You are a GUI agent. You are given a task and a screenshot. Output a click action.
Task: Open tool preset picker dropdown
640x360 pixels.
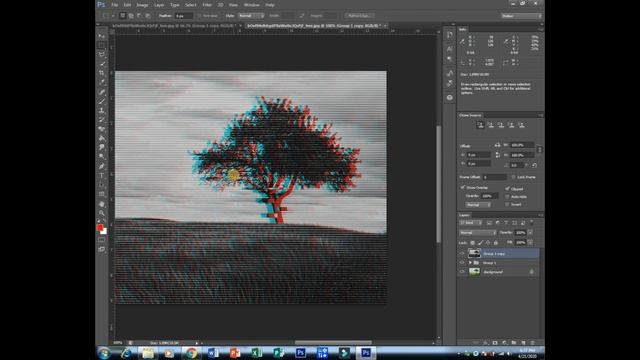click(x=108, y=16)
